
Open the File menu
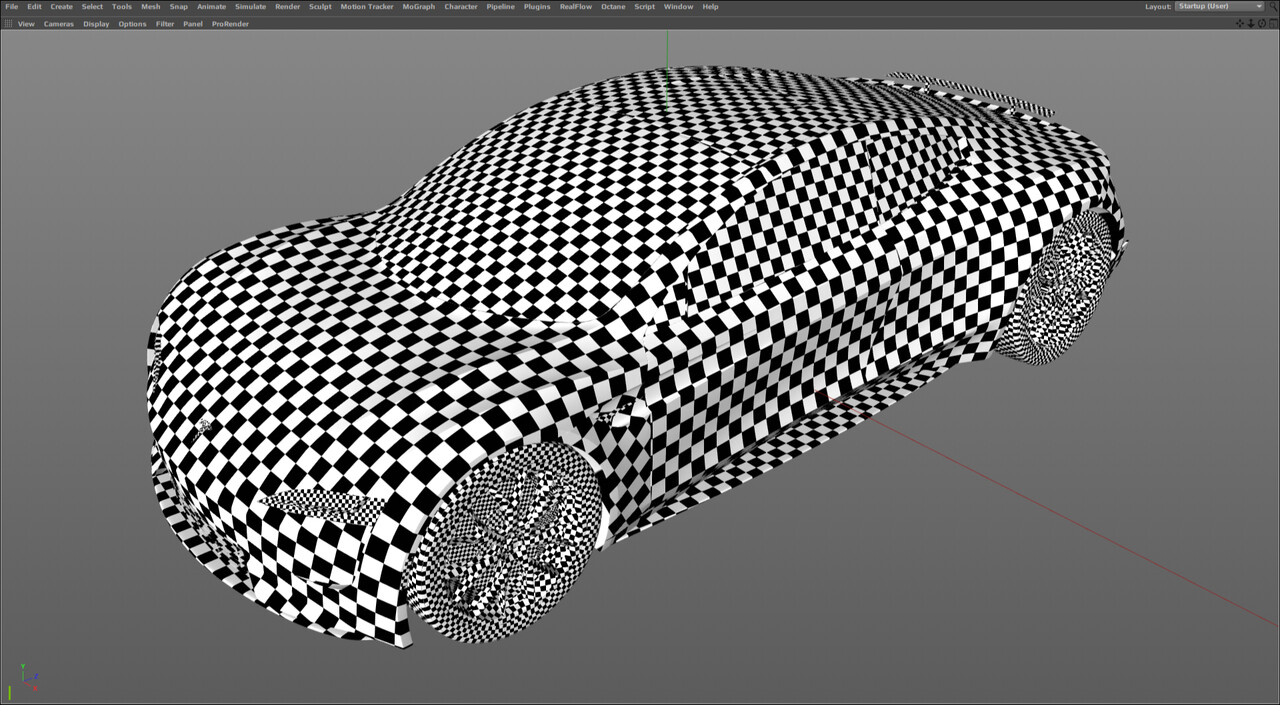(x=12, y=6)
